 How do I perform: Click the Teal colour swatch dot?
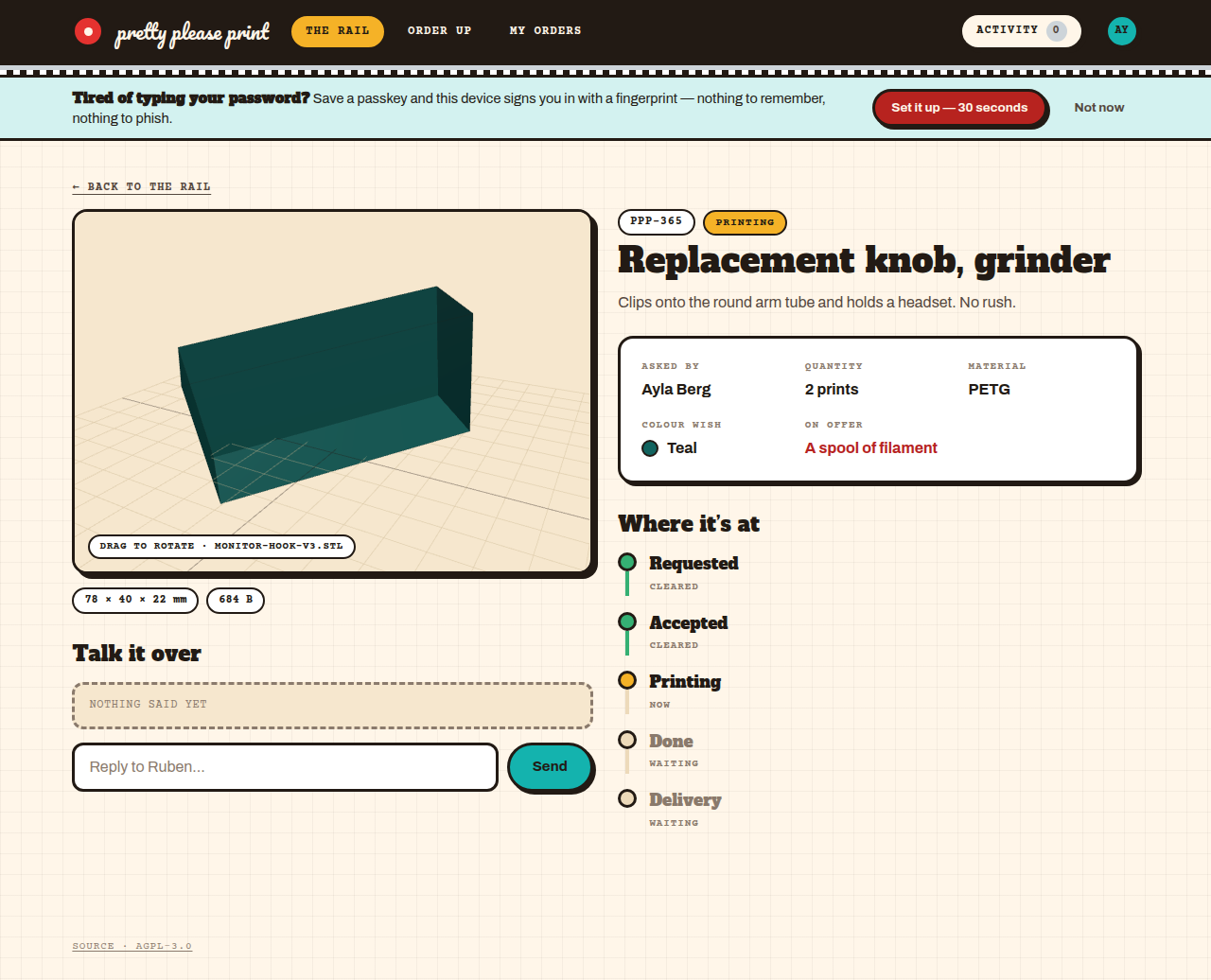(650, 448)
